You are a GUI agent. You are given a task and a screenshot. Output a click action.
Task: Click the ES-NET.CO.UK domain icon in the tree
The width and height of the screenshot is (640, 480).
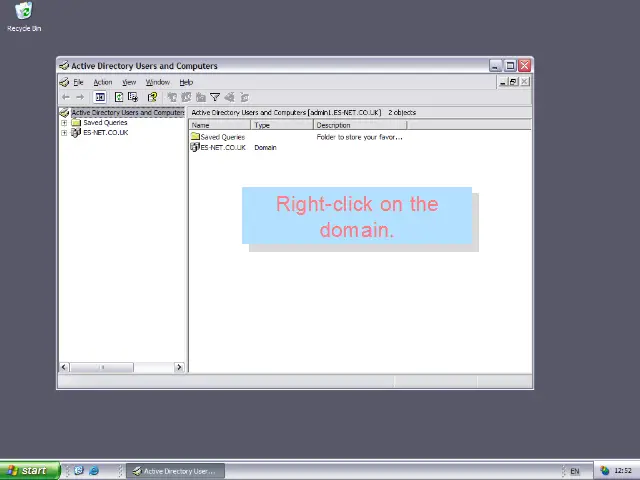[76, 133]
